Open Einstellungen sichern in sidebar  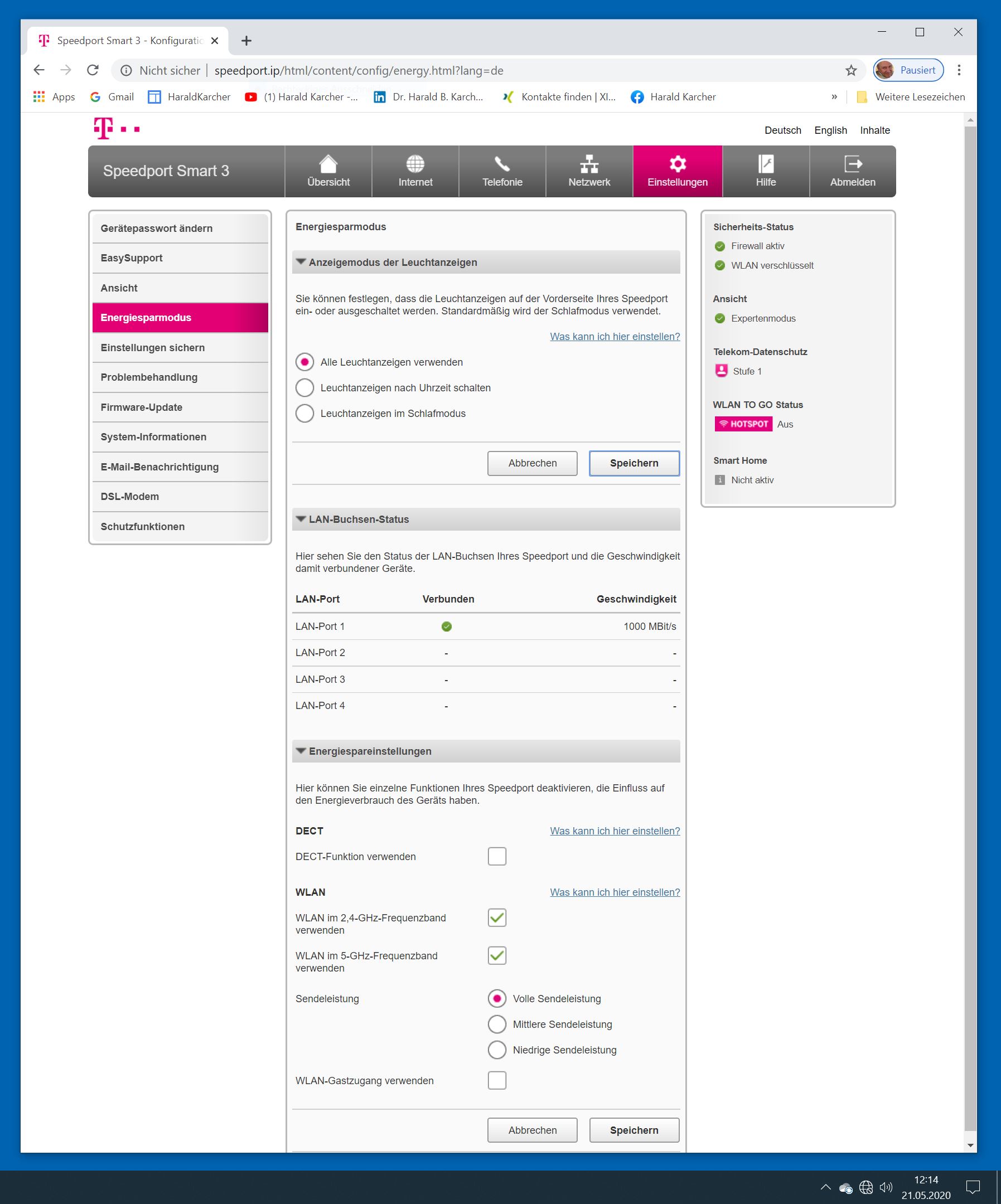pos(180,347)
